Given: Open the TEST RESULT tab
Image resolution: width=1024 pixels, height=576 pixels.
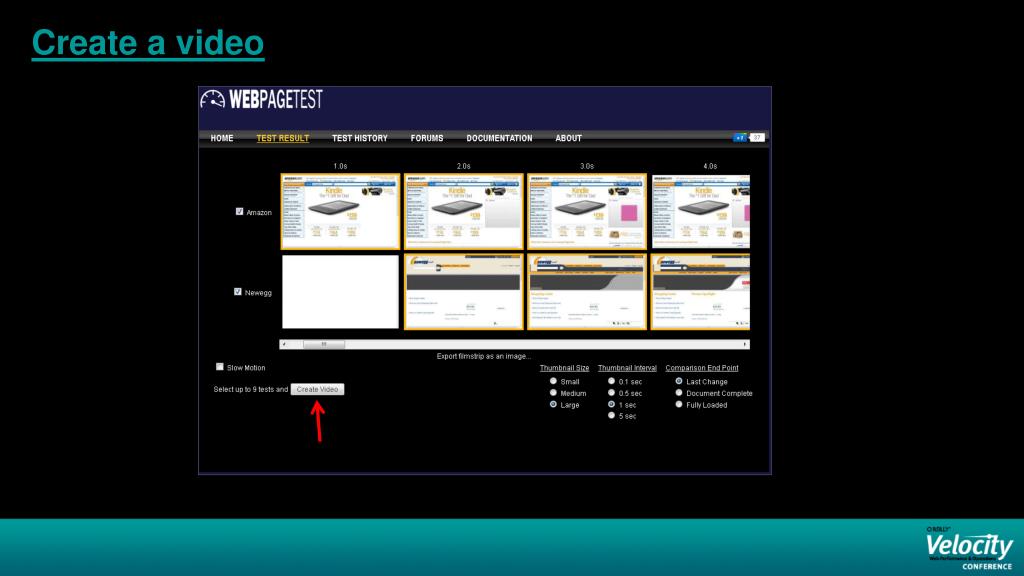Looking at the screenshot, I should 282,138.
